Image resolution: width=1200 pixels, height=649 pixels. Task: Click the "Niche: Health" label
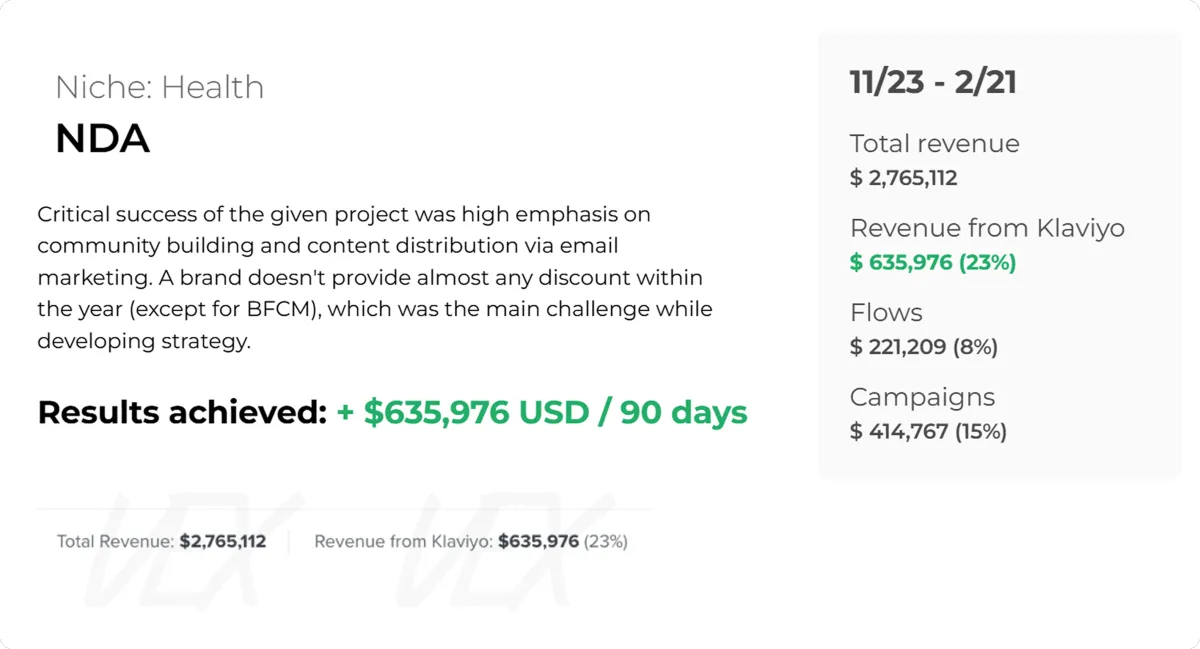(x=159, y=88)
